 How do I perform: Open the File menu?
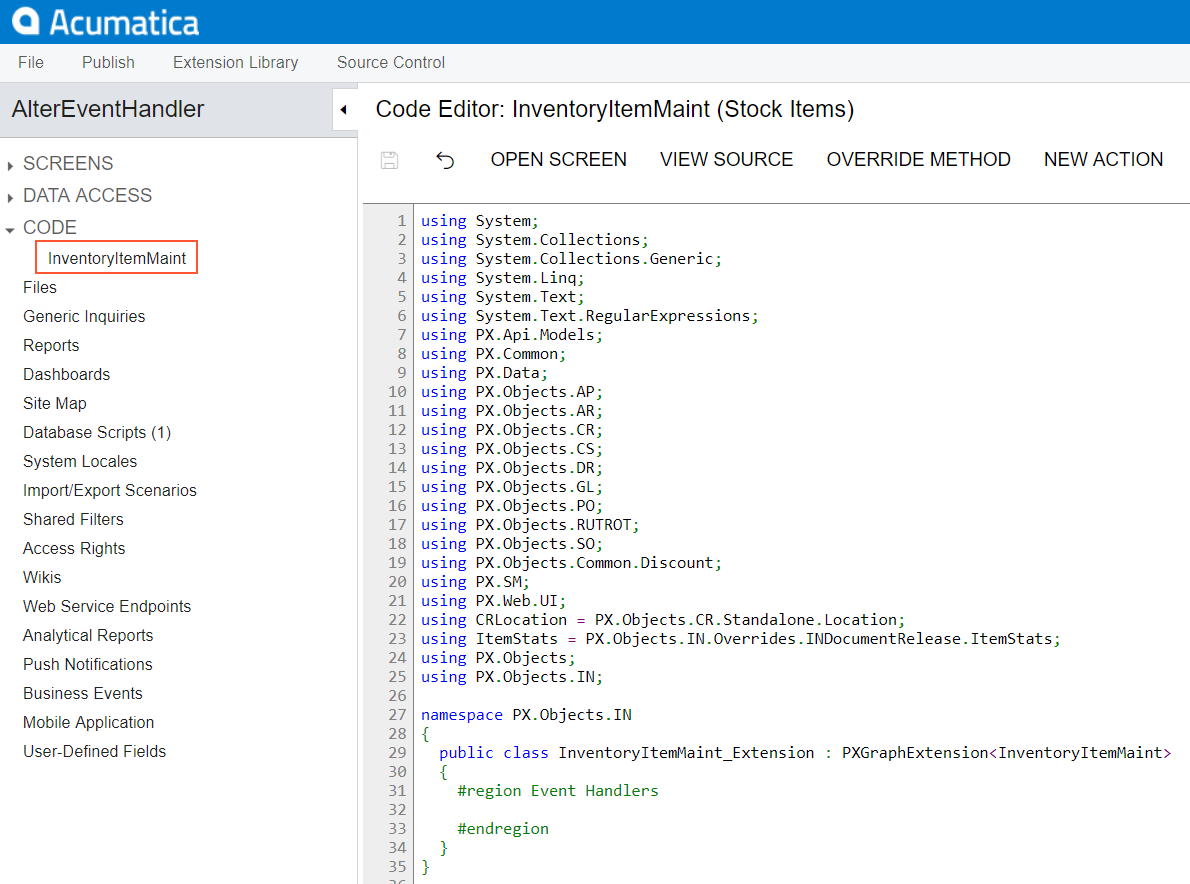click(x=31, y=62)
